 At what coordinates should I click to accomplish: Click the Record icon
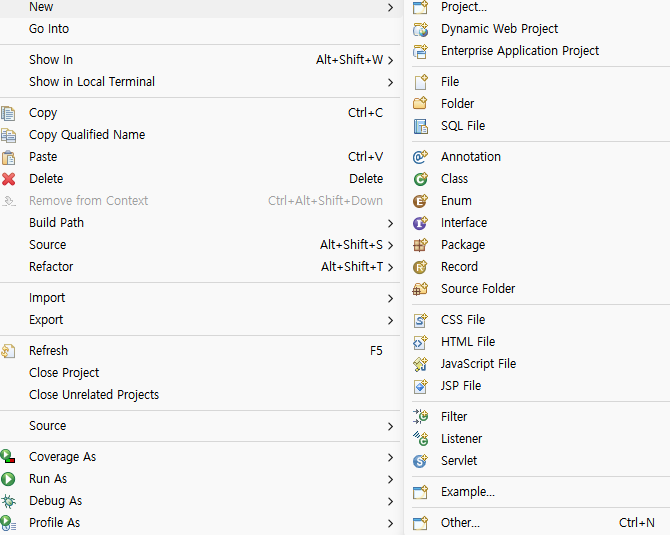coord(420,267)
